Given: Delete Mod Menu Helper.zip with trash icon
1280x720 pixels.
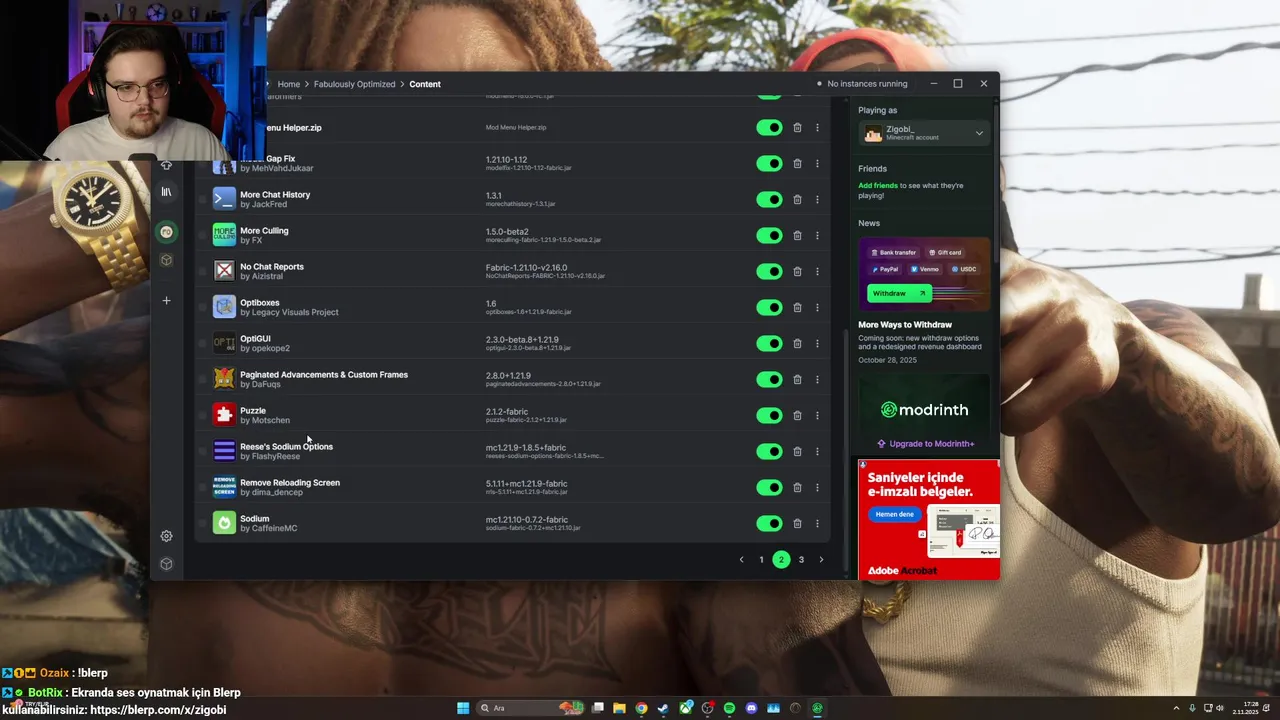Looking at the screenshot, I should pyautogui.click(x=797, y=127).
